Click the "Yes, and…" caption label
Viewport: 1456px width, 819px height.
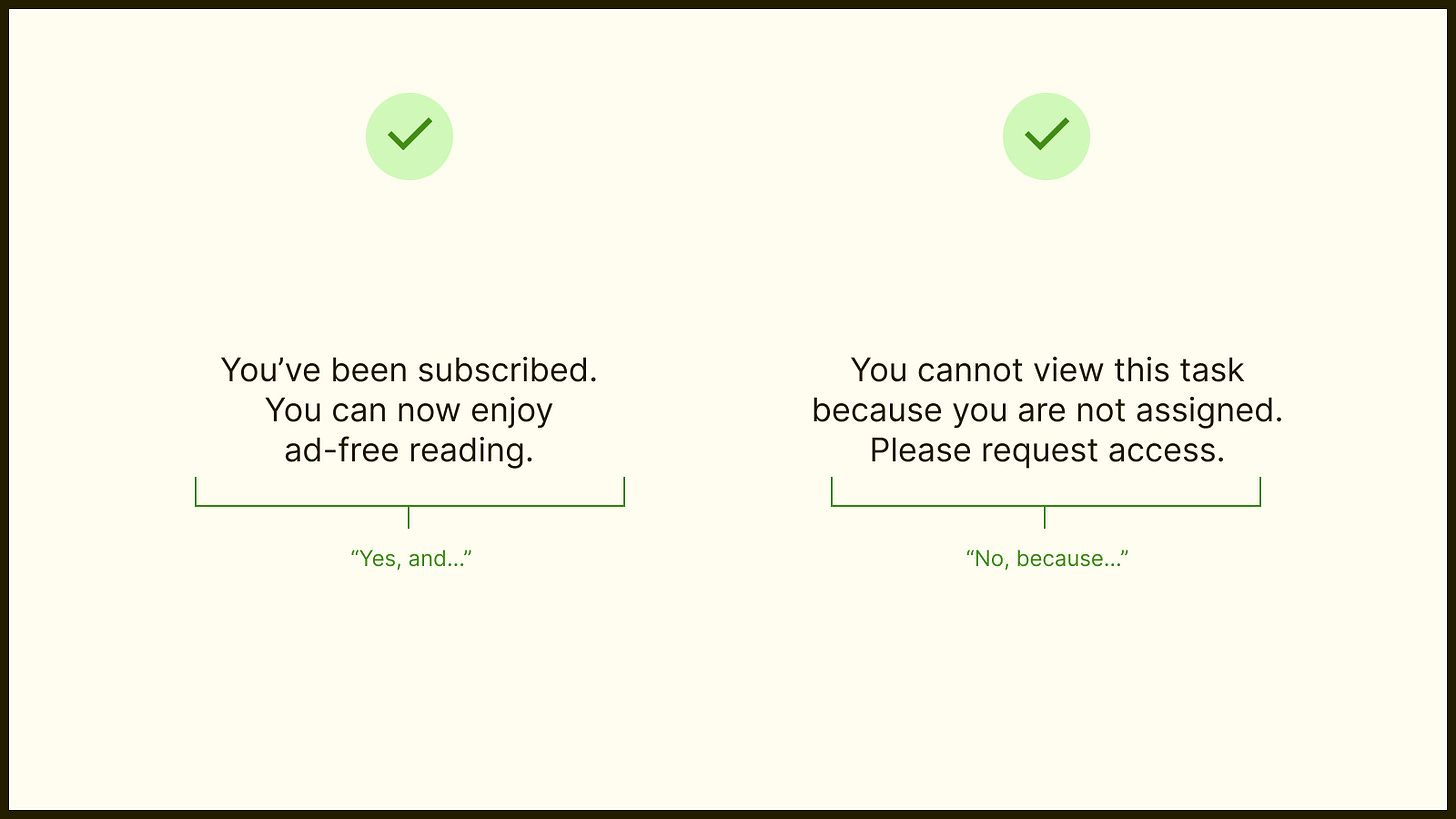coord(410,559)
